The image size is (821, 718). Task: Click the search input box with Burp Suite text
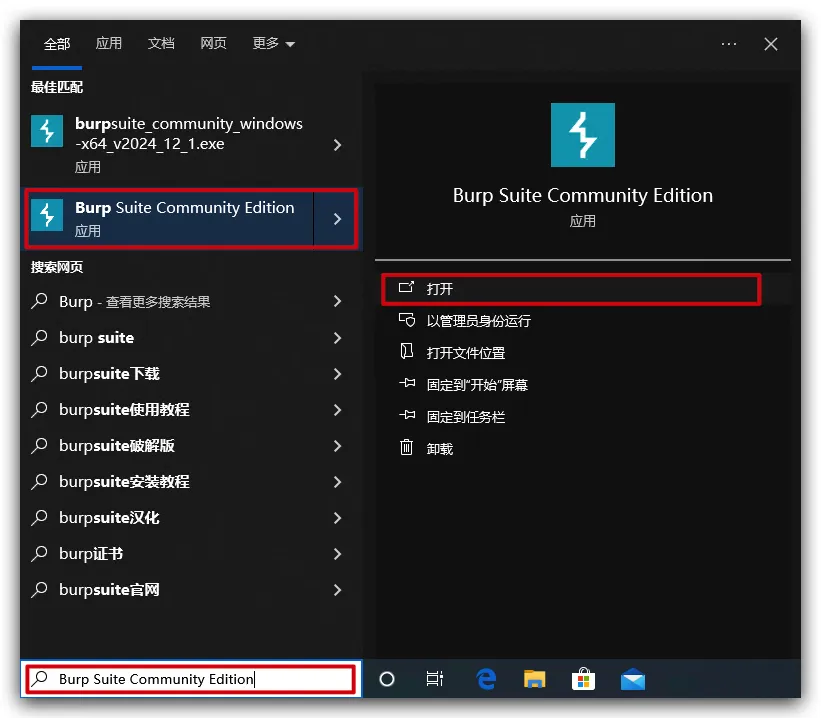coord(190,679)
